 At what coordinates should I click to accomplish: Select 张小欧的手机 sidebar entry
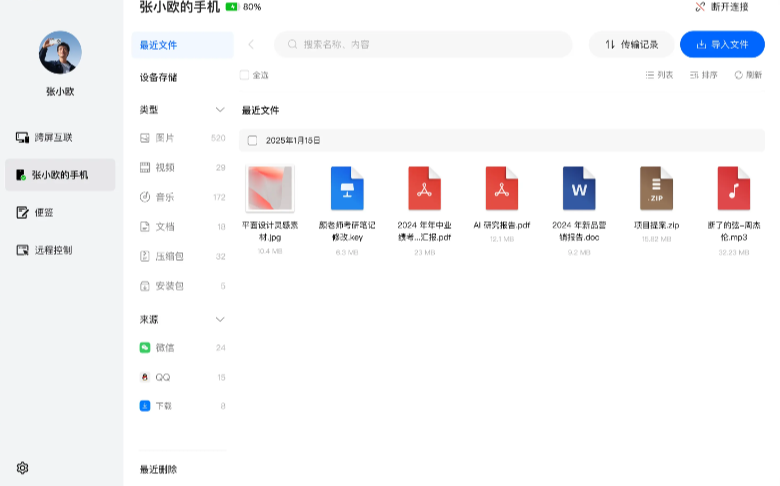click(60, 175)
